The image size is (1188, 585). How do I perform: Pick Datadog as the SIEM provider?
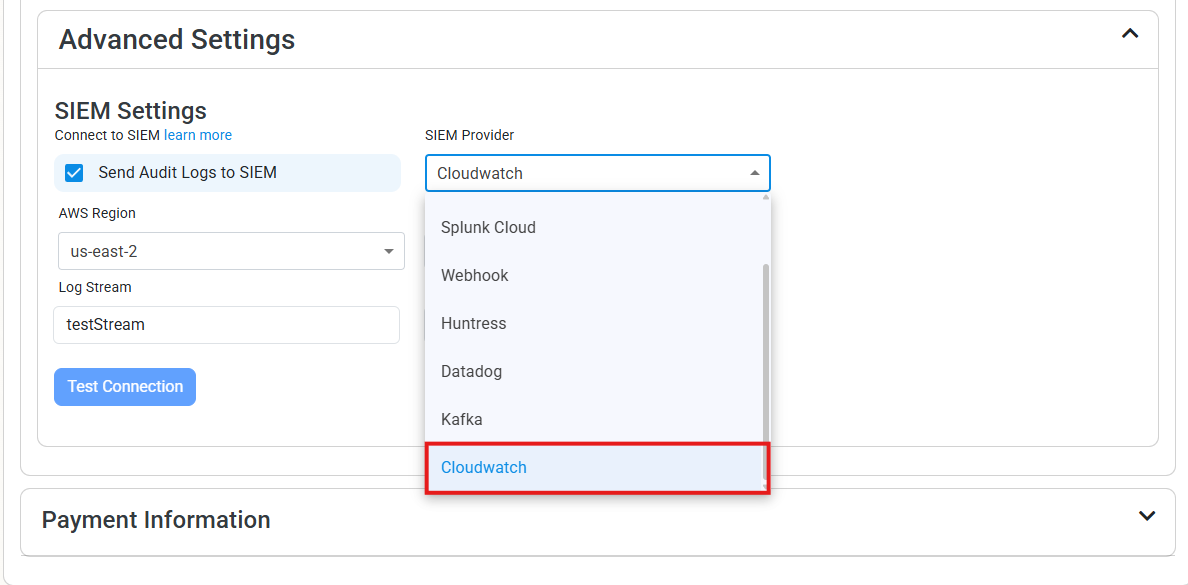tap(471, 371)
